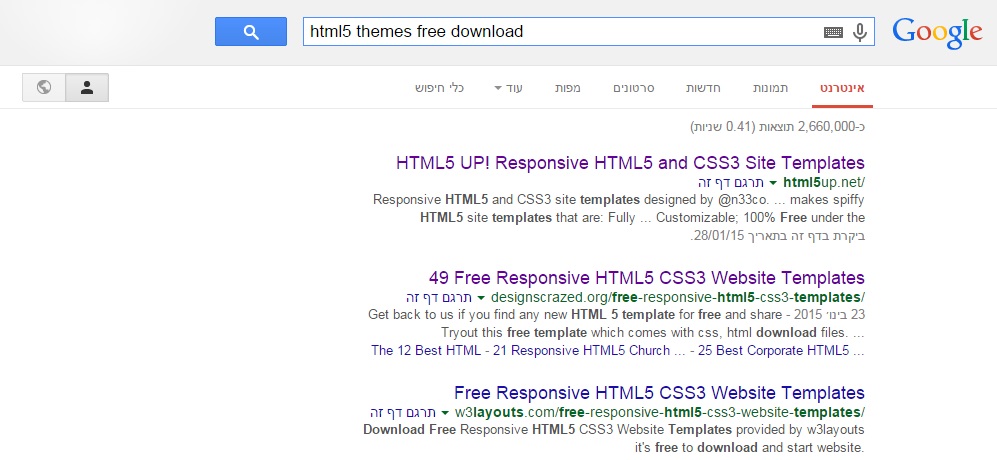Screen dimensions: 997x460
Task: Click the blue magnifier search button
Action: [251, 31]
